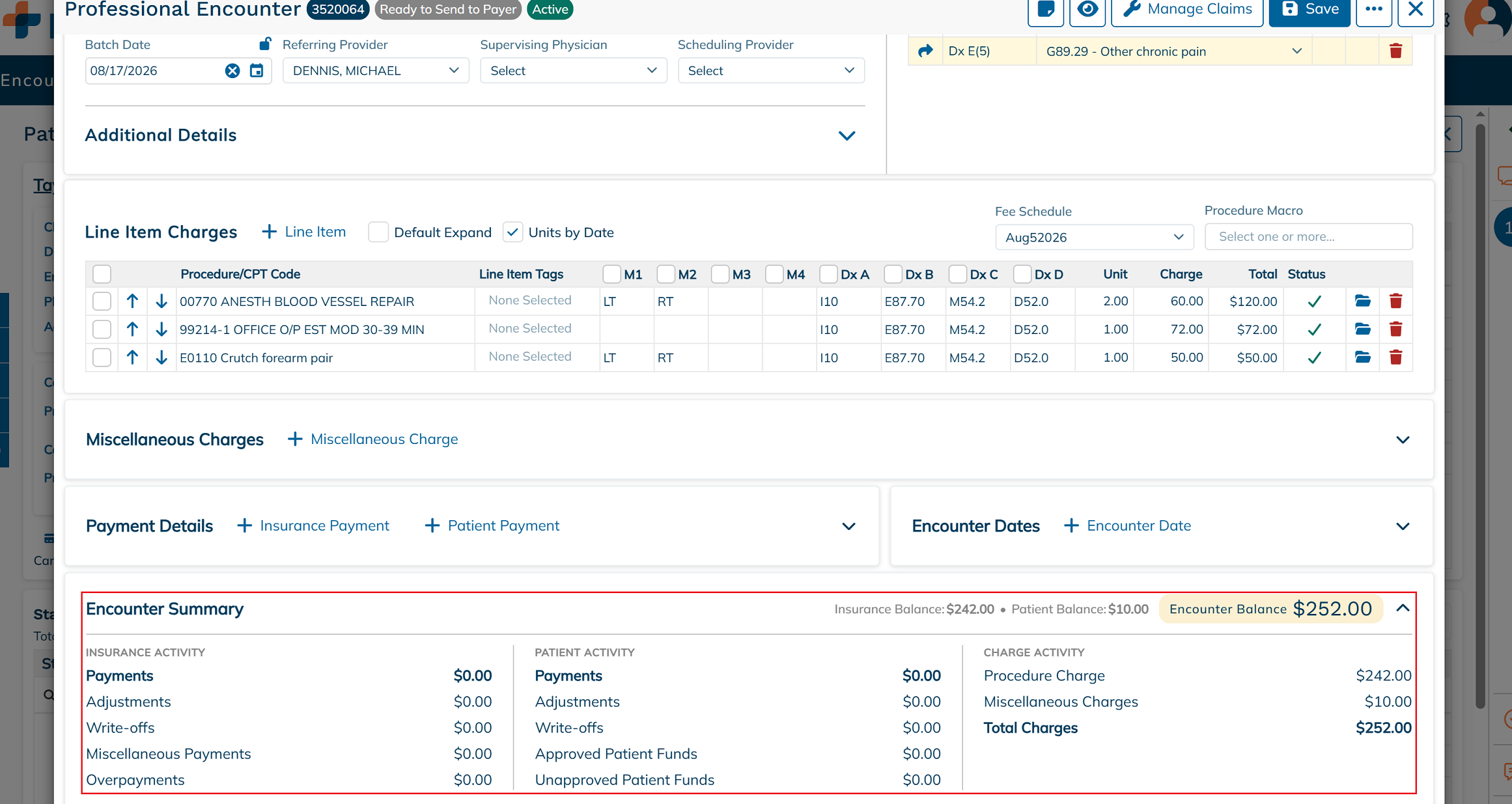Delete the E0110 Crutch forearm pair line

(1395, 357)
